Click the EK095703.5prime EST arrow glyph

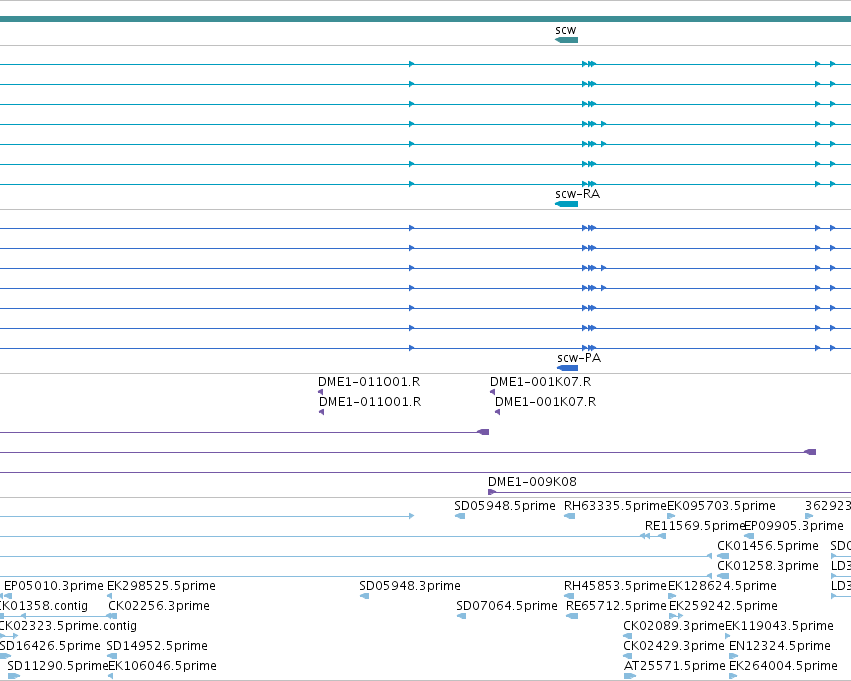pyautogui.click(x=671, y=516)
